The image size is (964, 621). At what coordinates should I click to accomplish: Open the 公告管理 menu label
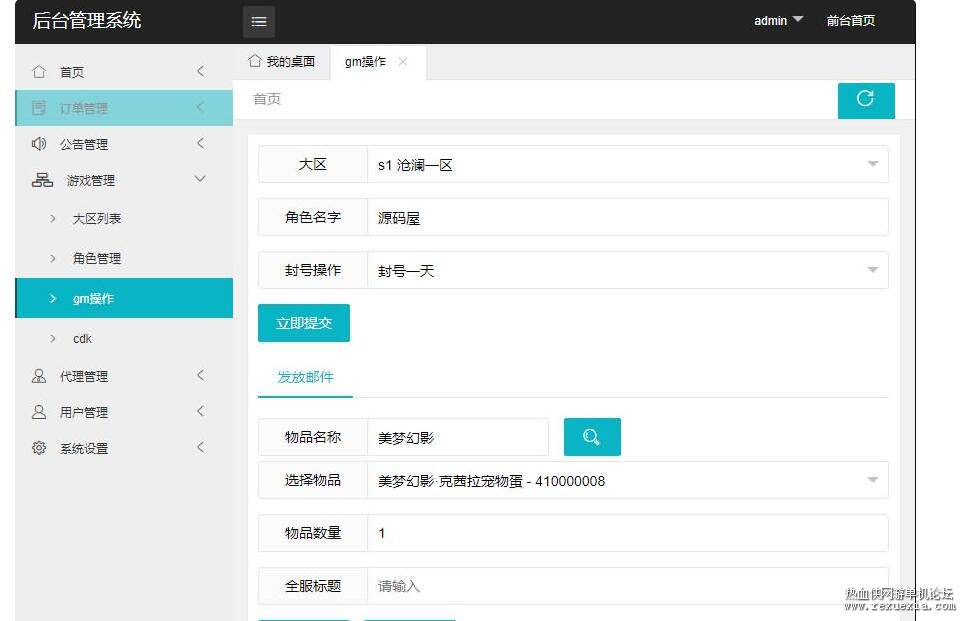[x=84, y=144]
